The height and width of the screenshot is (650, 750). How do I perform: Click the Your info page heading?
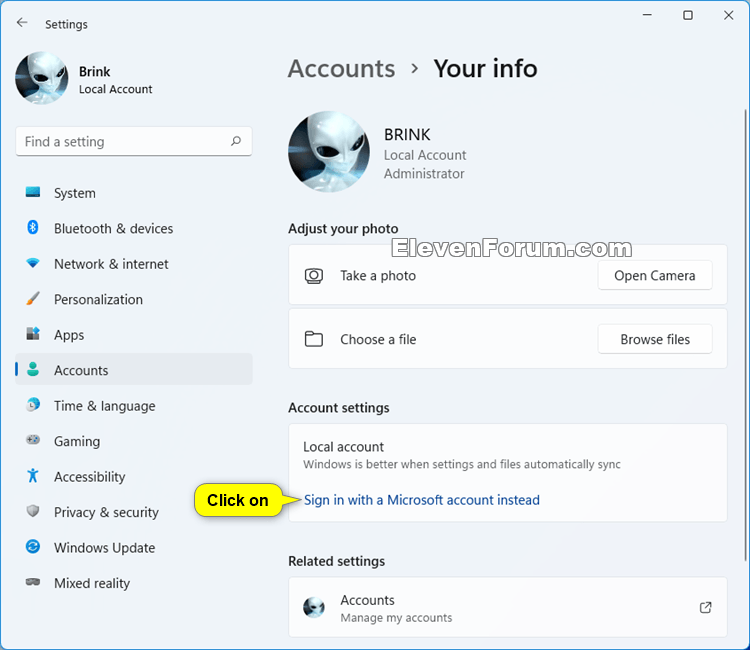(x=485, y=68)
